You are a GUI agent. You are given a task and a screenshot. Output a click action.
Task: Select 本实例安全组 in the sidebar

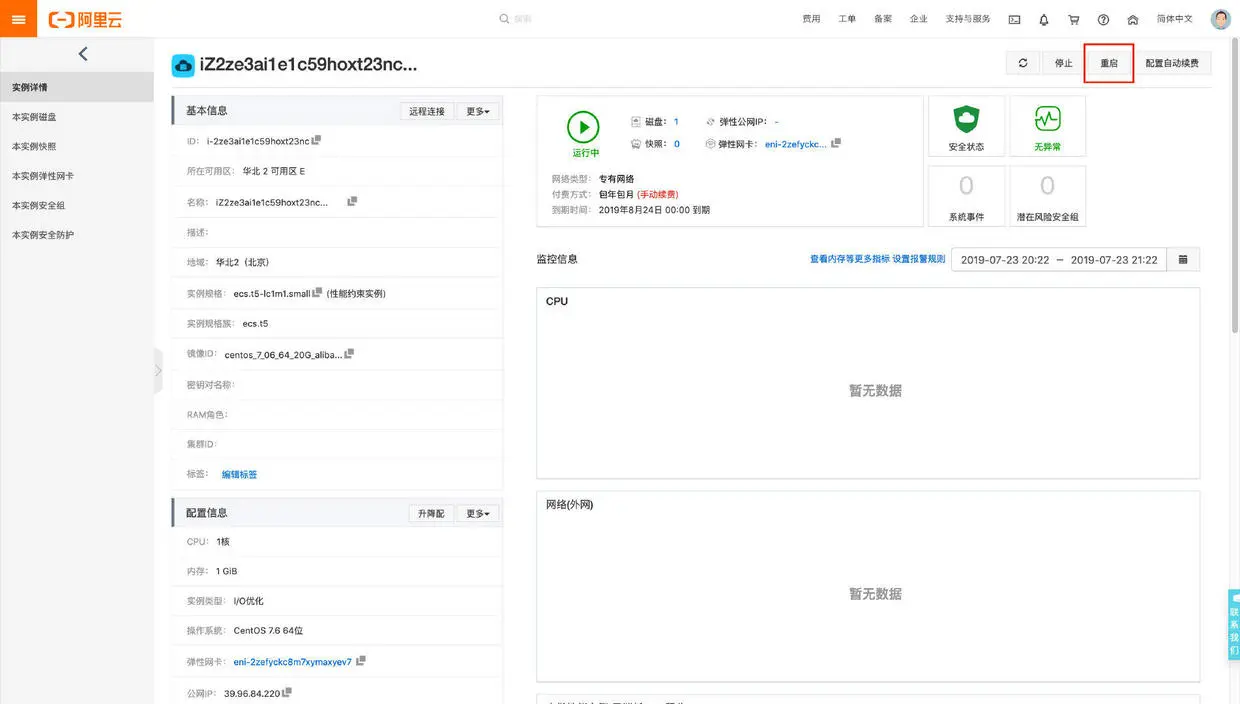[x=77, y=205]
